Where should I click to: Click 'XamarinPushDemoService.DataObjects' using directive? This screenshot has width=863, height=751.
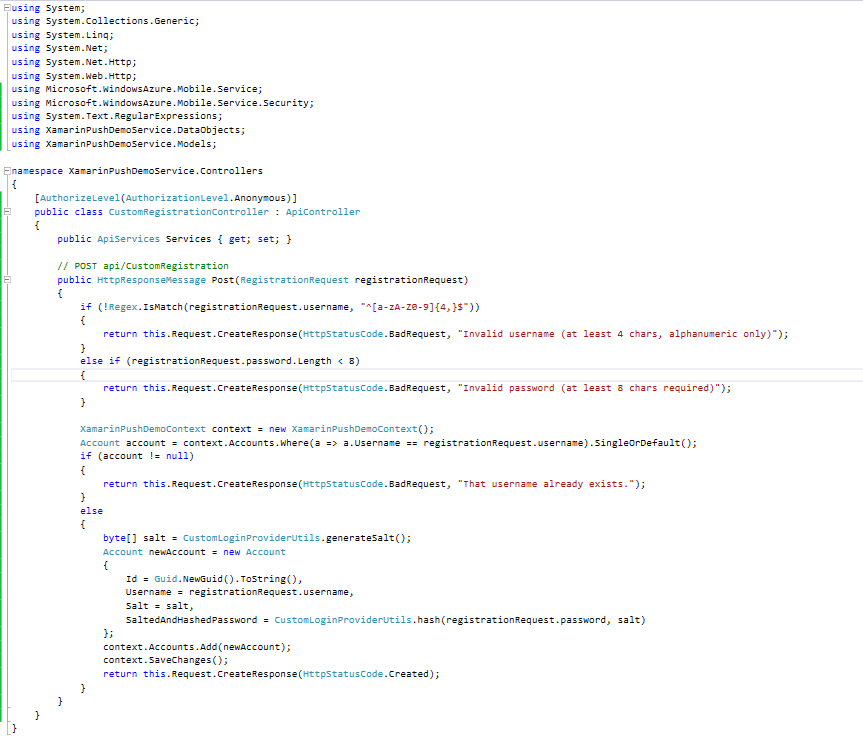point(143,130)
